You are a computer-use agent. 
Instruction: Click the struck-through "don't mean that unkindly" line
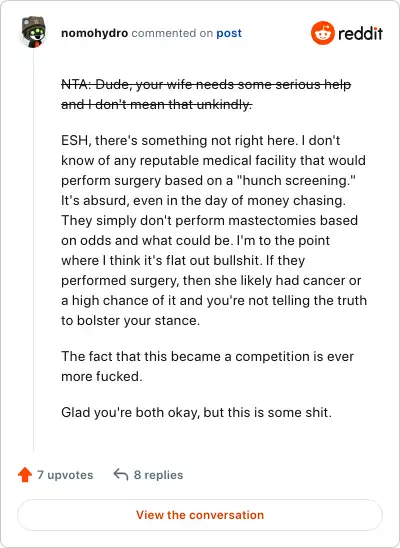click(x=157, y=104)
